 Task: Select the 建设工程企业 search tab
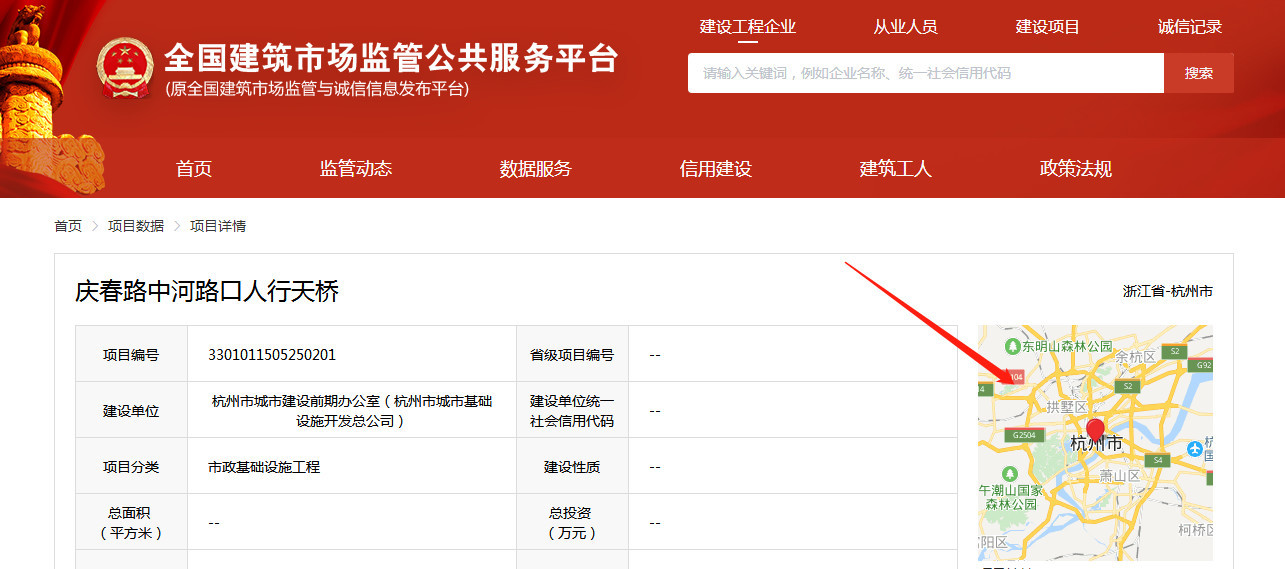(748, 27)
